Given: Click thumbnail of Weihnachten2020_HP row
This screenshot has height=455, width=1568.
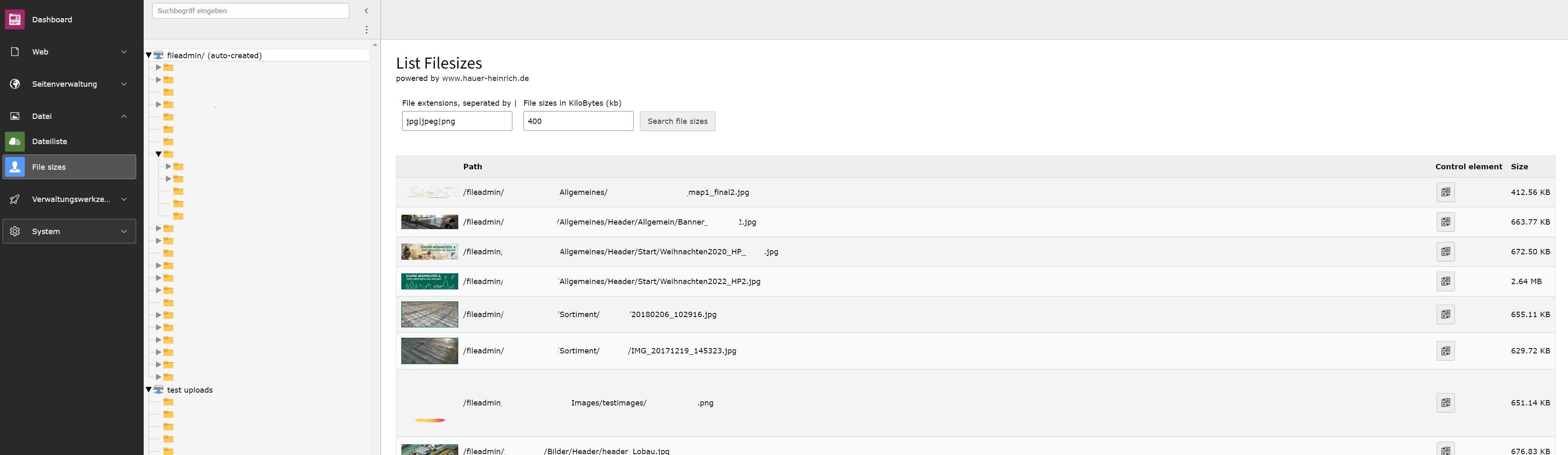Looking at the screenshot, I should [x=429, y=251].
